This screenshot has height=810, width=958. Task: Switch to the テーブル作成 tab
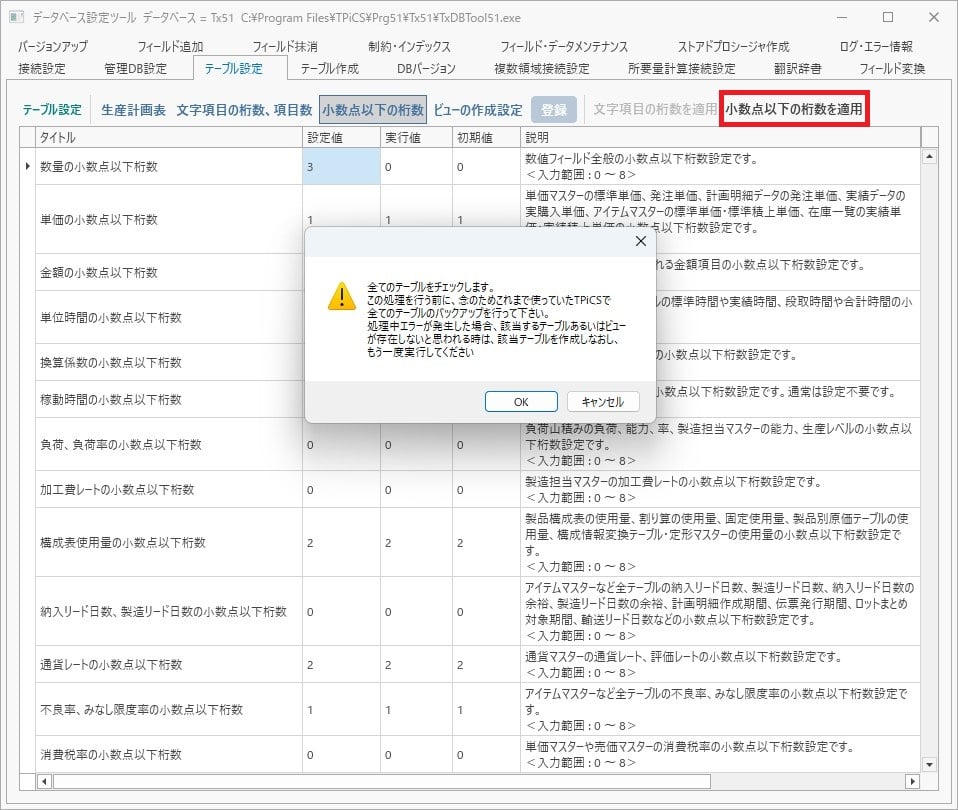(330, 68)
